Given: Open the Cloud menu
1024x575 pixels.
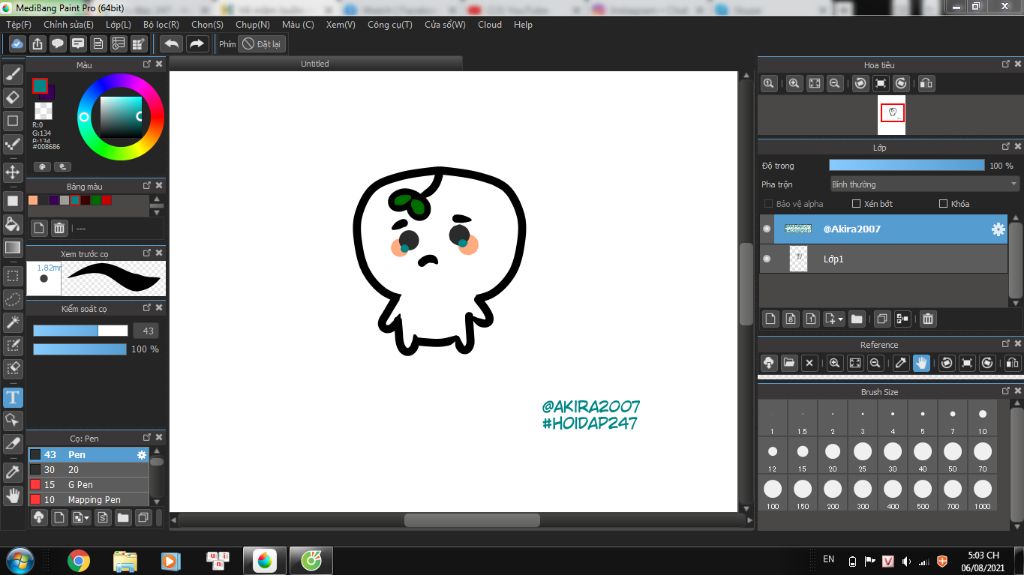Looking at the screenshot, I should pos(490,25).
